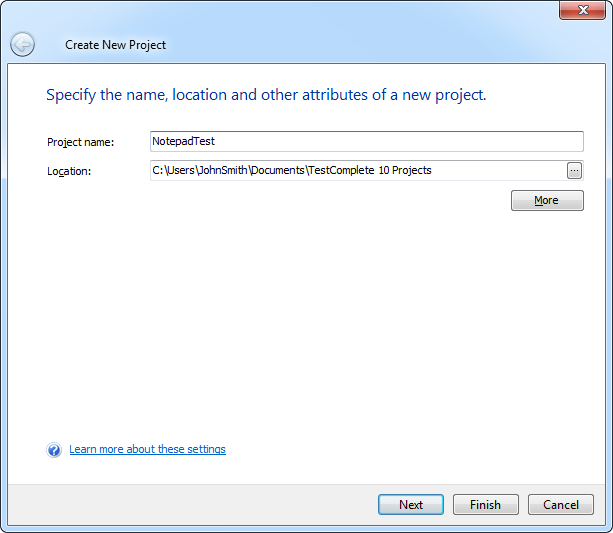Click the "Create New Project" title text

[x=115, y=45]
